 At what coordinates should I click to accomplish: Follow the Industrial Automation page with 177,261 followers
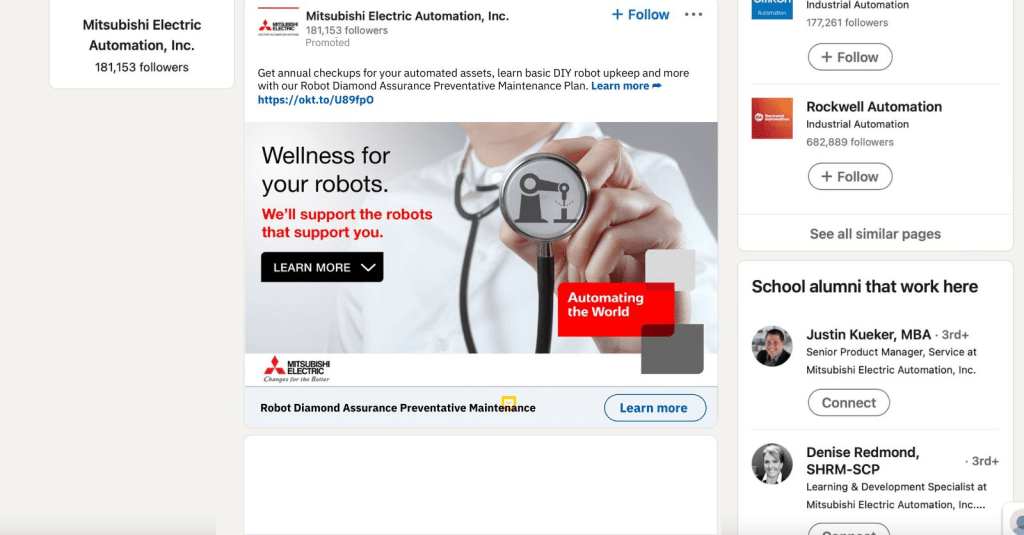pos(850,57)
